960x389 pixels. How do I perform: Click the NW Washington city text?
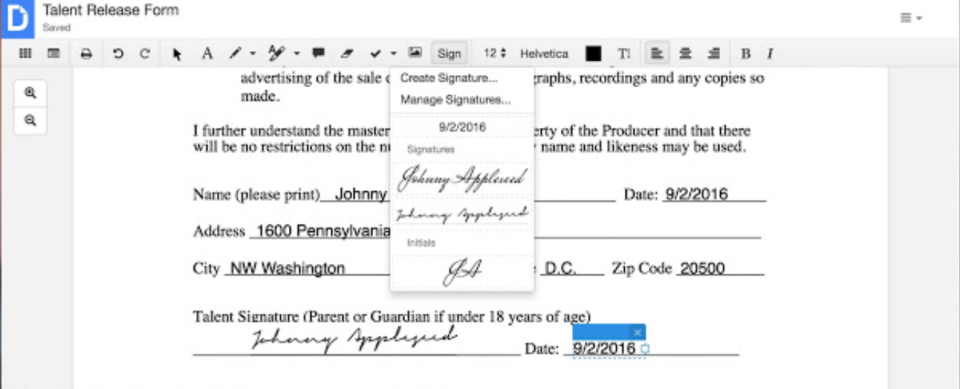pos(287,268)
